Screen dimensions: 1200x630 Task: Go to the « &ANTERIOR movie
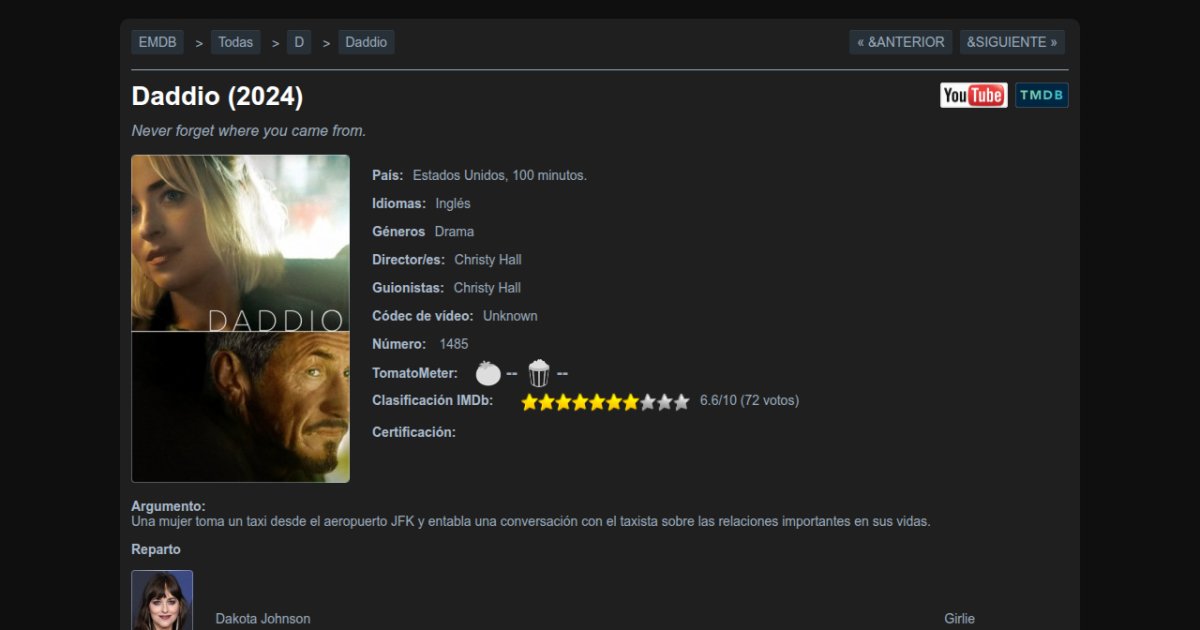(901, 42)
